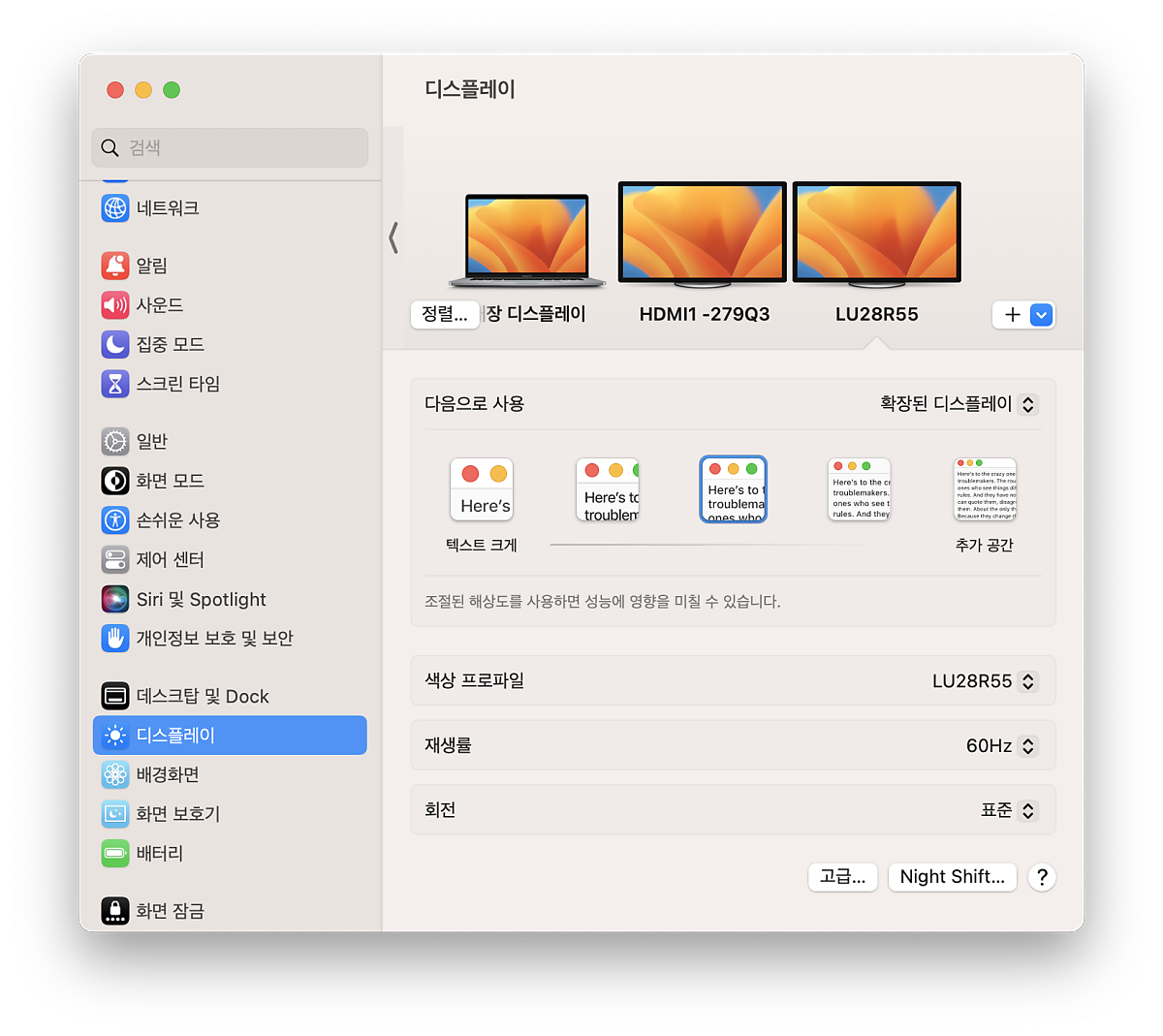Click the Notifications bell icon
The width and height of the screenshot is (1163, 1036).
tap(115, 266)
